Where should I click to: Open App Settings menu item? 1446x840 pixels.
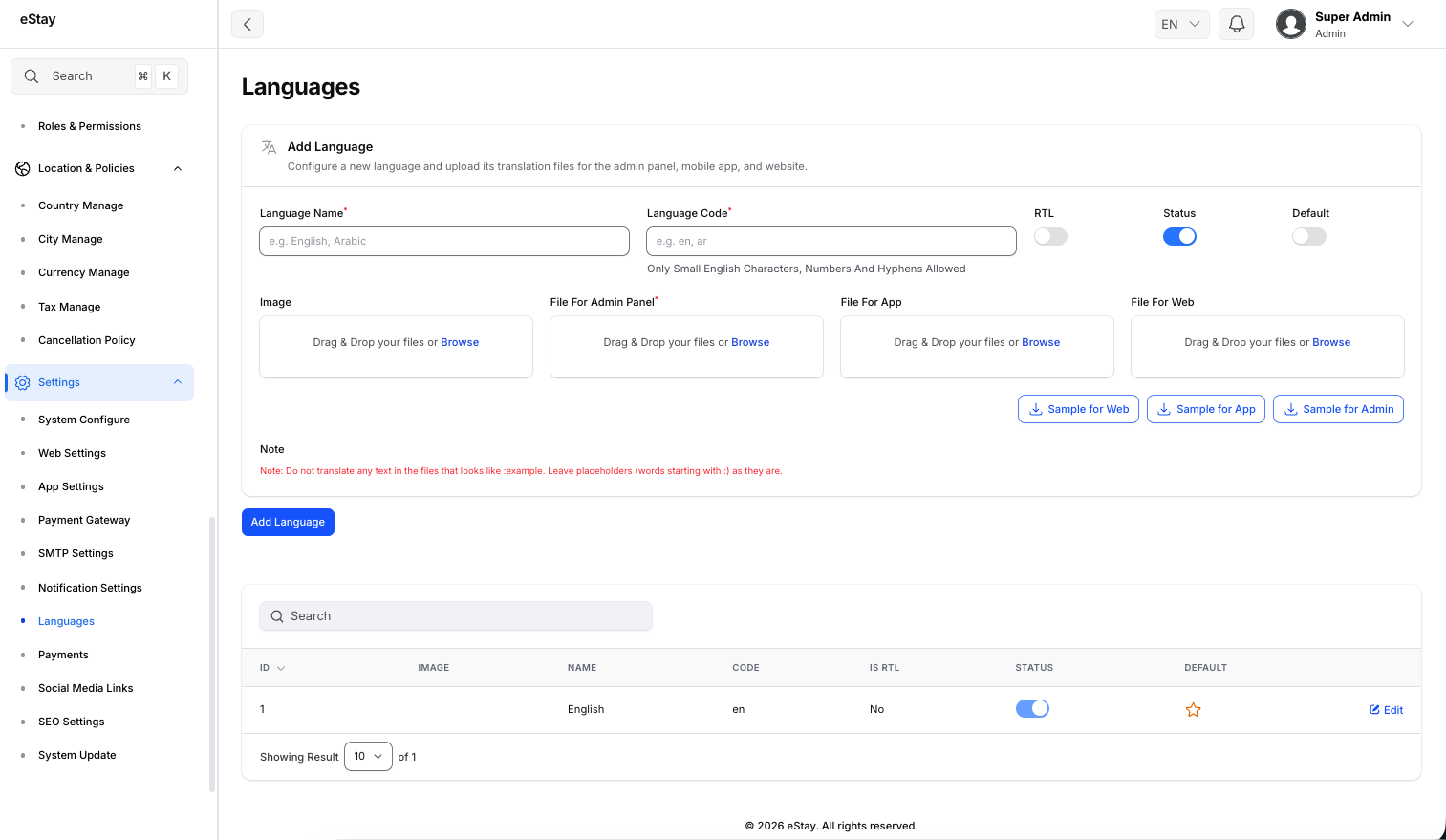coord(72,486)
